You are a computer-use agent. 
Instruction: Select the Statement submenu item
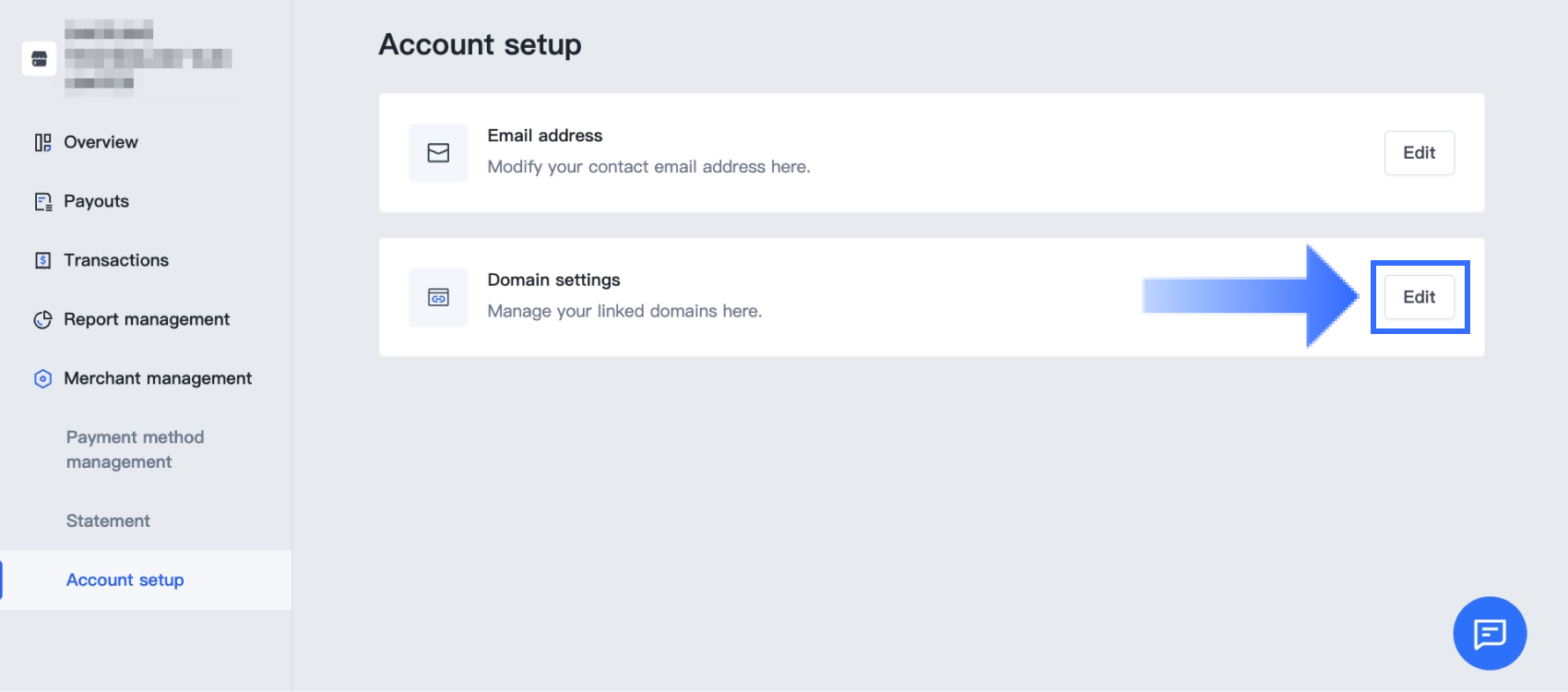click(108, 521)
